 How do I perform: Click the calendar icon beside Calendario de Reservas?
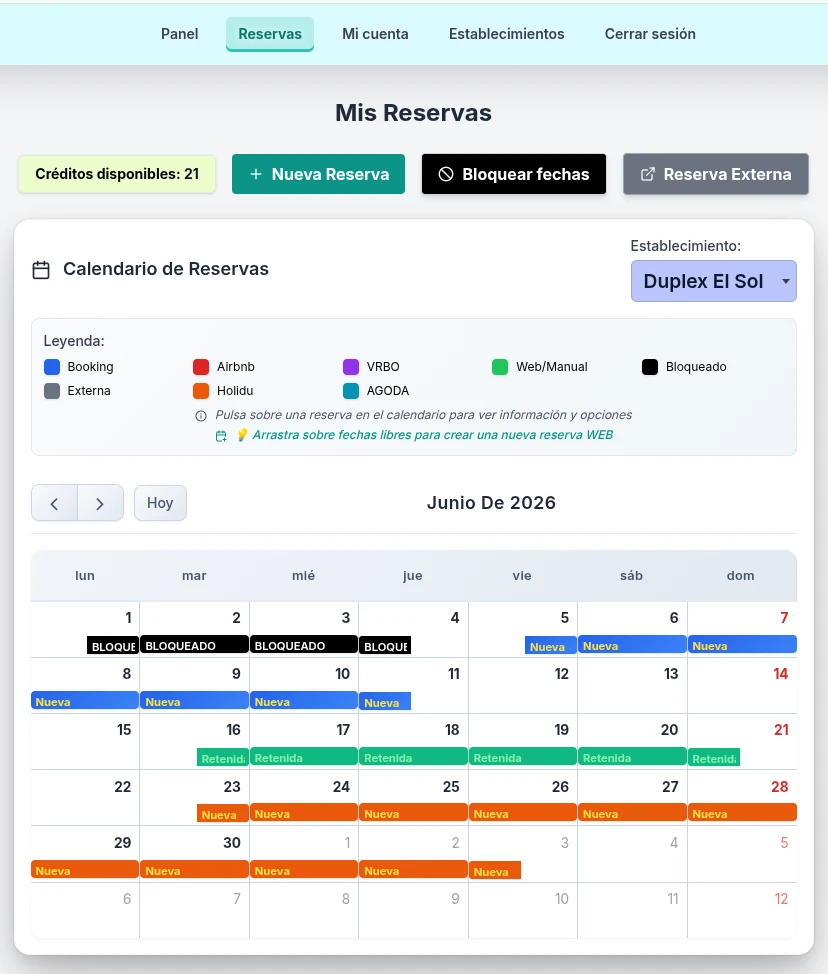[x=41, y=270]
